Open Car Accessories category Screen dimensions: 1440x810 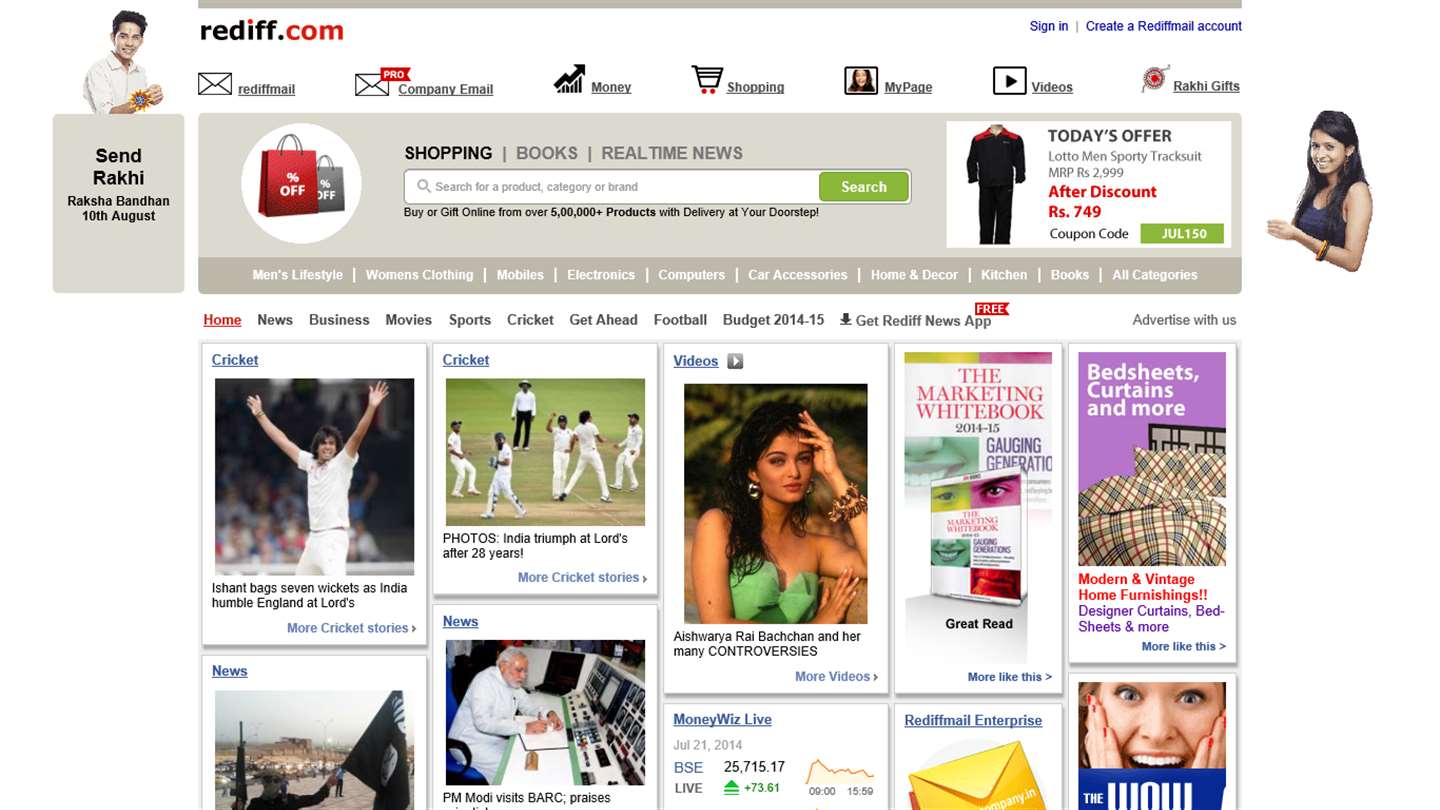[798, 275]
